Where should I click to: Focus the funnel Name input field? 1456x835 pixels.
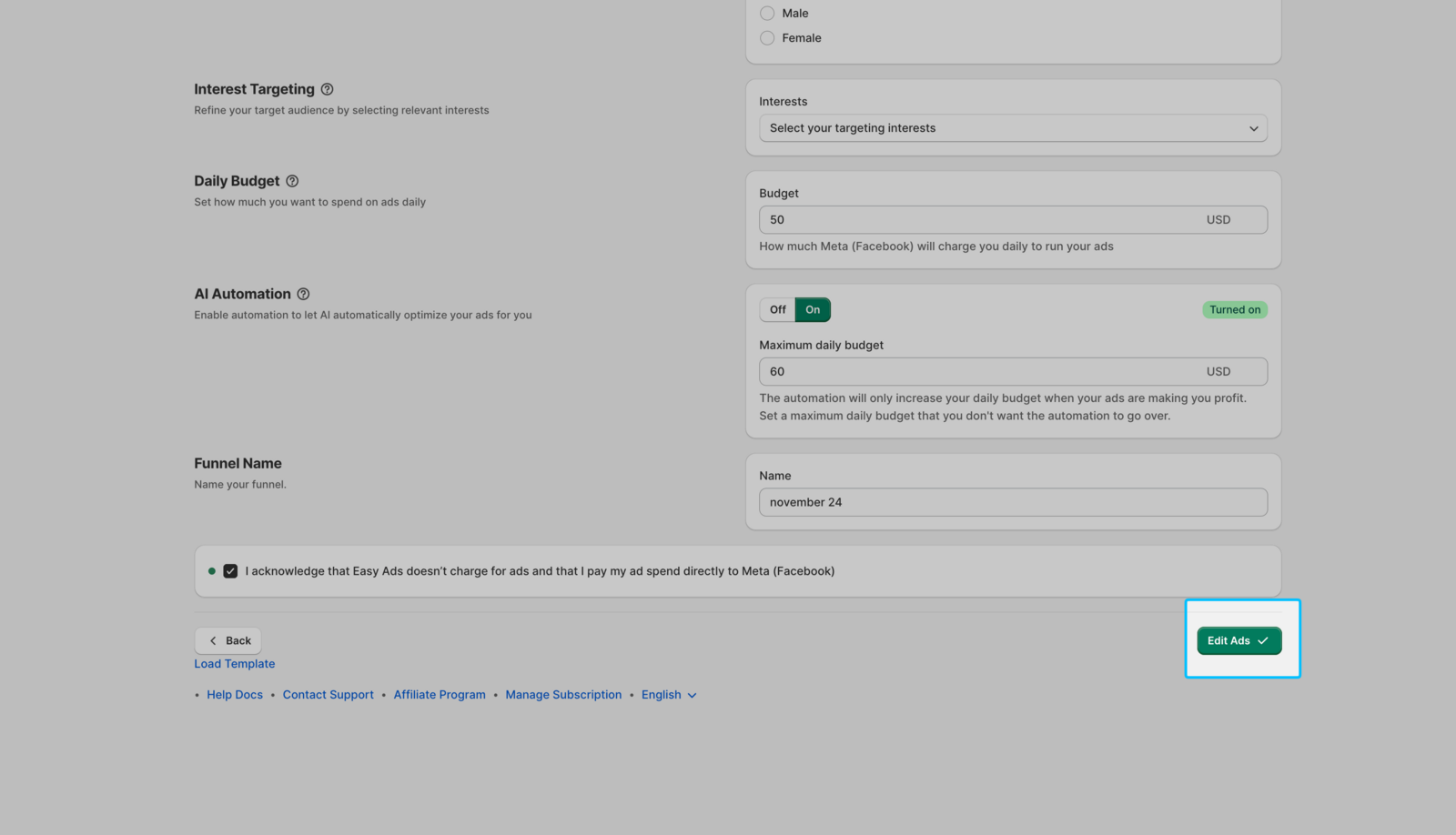1012,502
